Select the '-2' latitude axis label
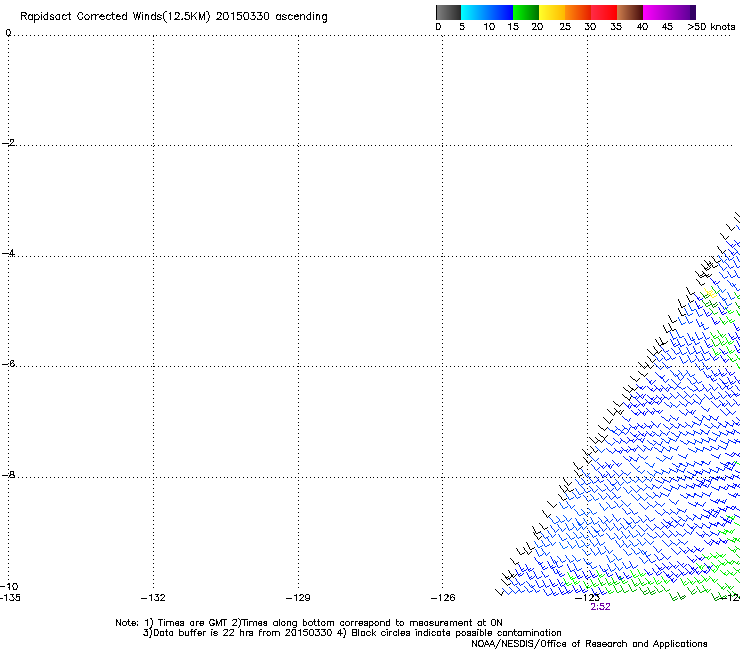The width and height of the screenshot is (740, 650). tap(8, 143)
